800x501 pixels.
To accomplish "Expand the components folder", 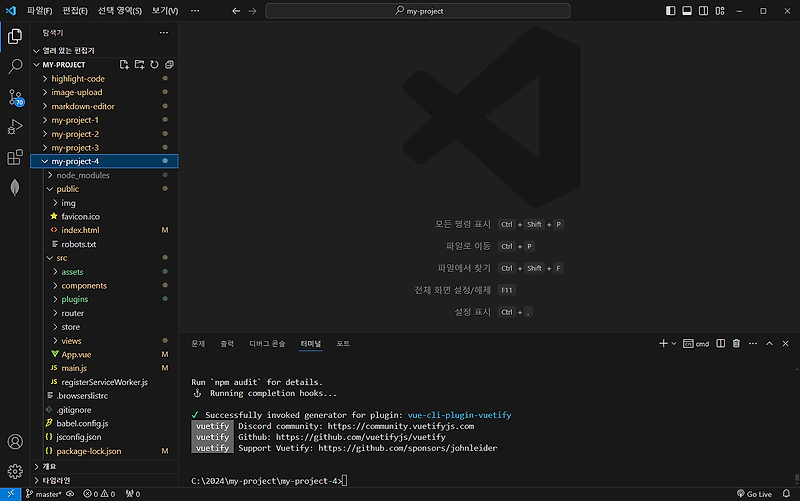I will (104, 286).
